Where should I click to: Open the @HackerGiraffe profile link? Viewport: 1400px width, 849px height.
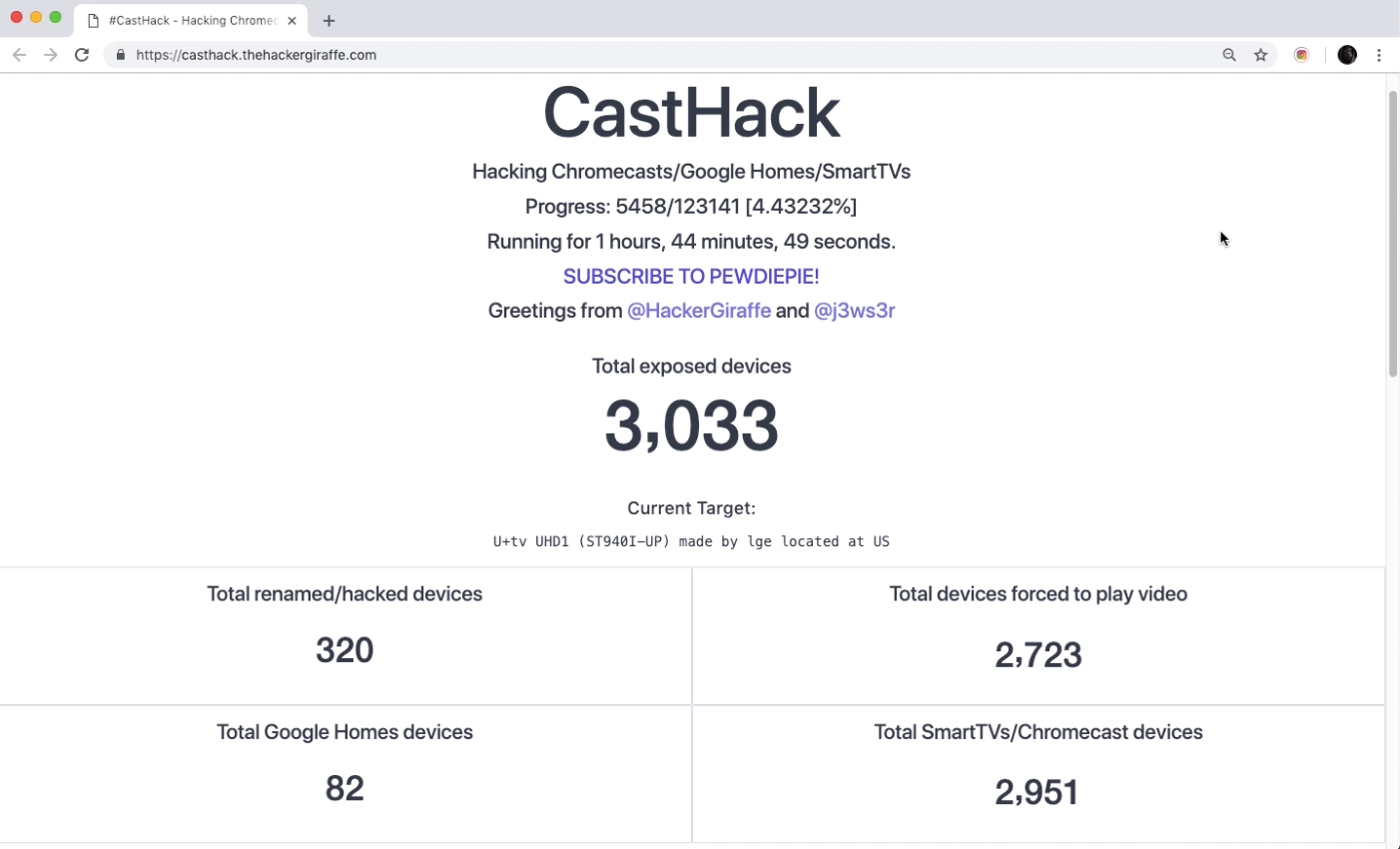tap(699, 311)
